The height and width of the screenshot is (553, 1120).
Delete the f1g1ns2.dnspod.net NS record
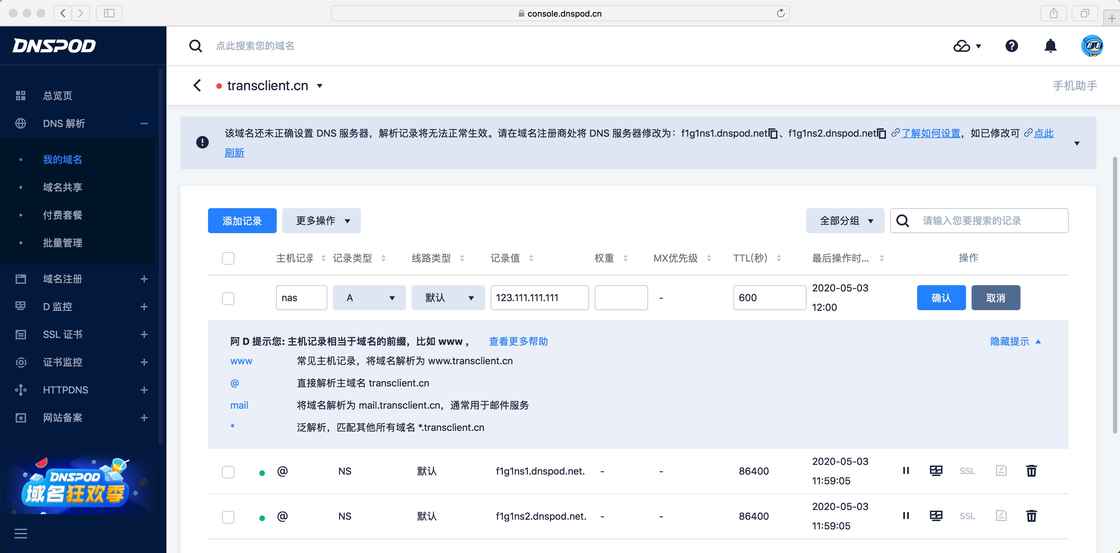(1031, 516)
